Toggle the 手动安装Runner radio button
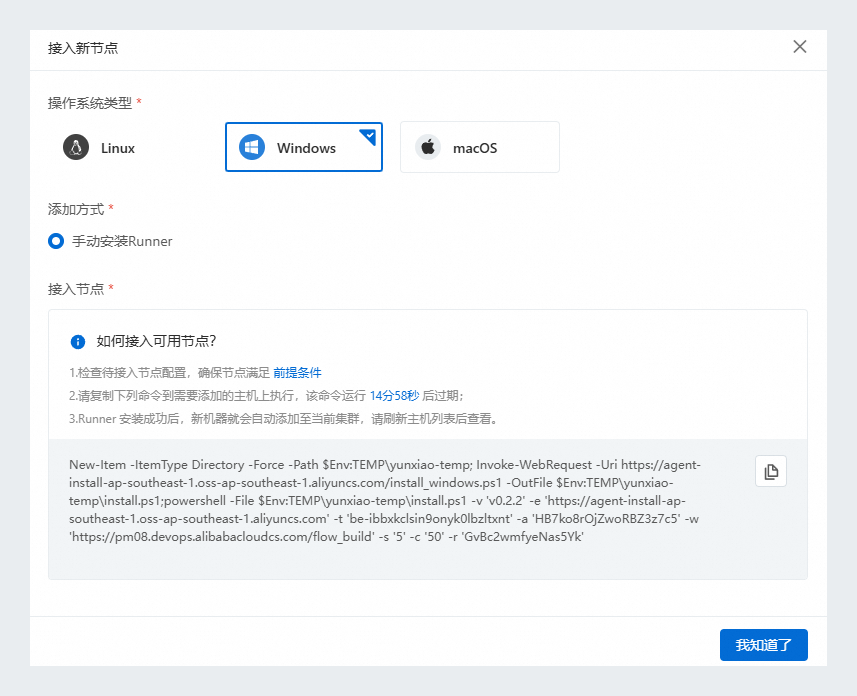 tap(56, 241)
